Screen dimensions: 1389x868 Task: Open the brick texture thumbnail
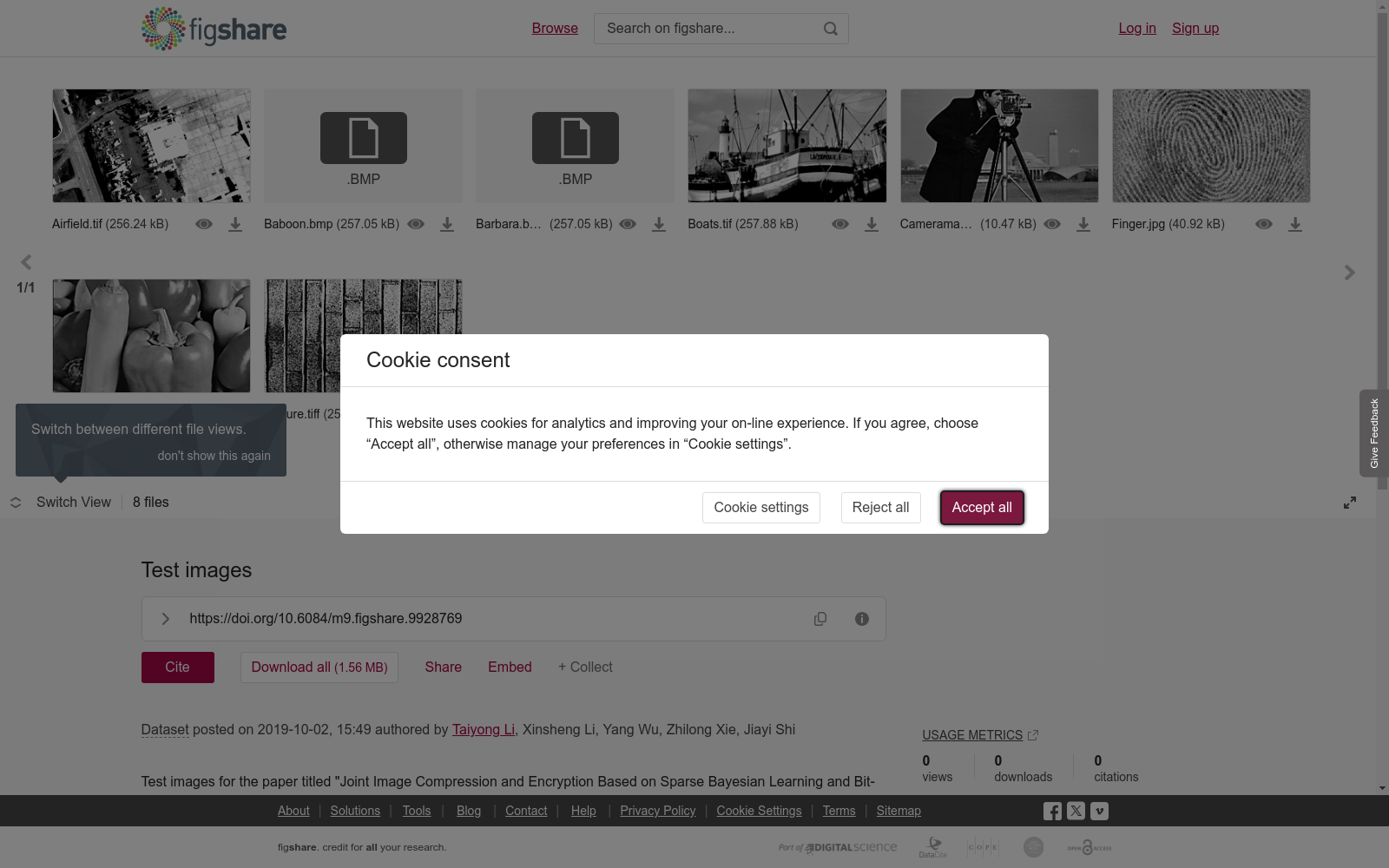(363, 306)
